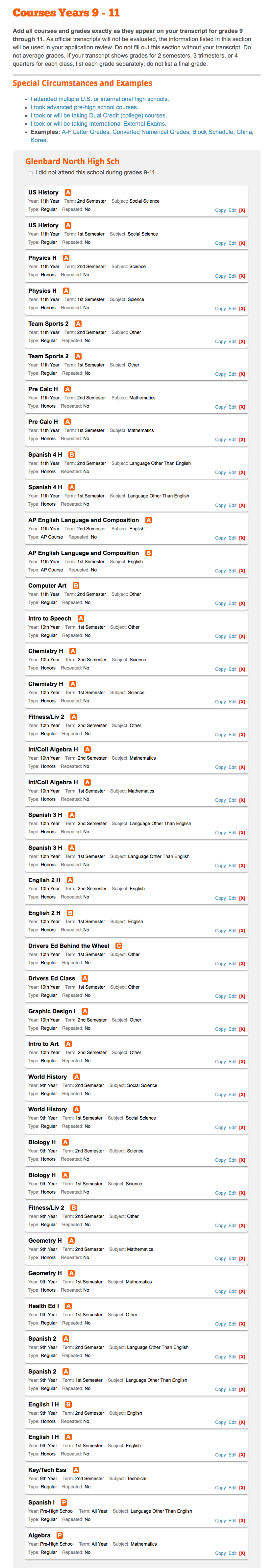Open 'I attended multiple U.S. or international high schools'

pyautogui.click(x=100, y=99)
